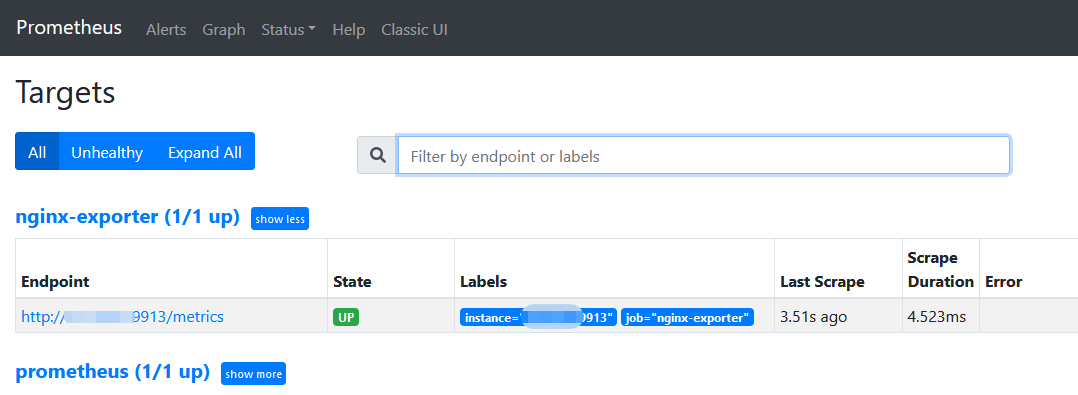
Task: Open the Graph page
Action: [x=223, y=30]
